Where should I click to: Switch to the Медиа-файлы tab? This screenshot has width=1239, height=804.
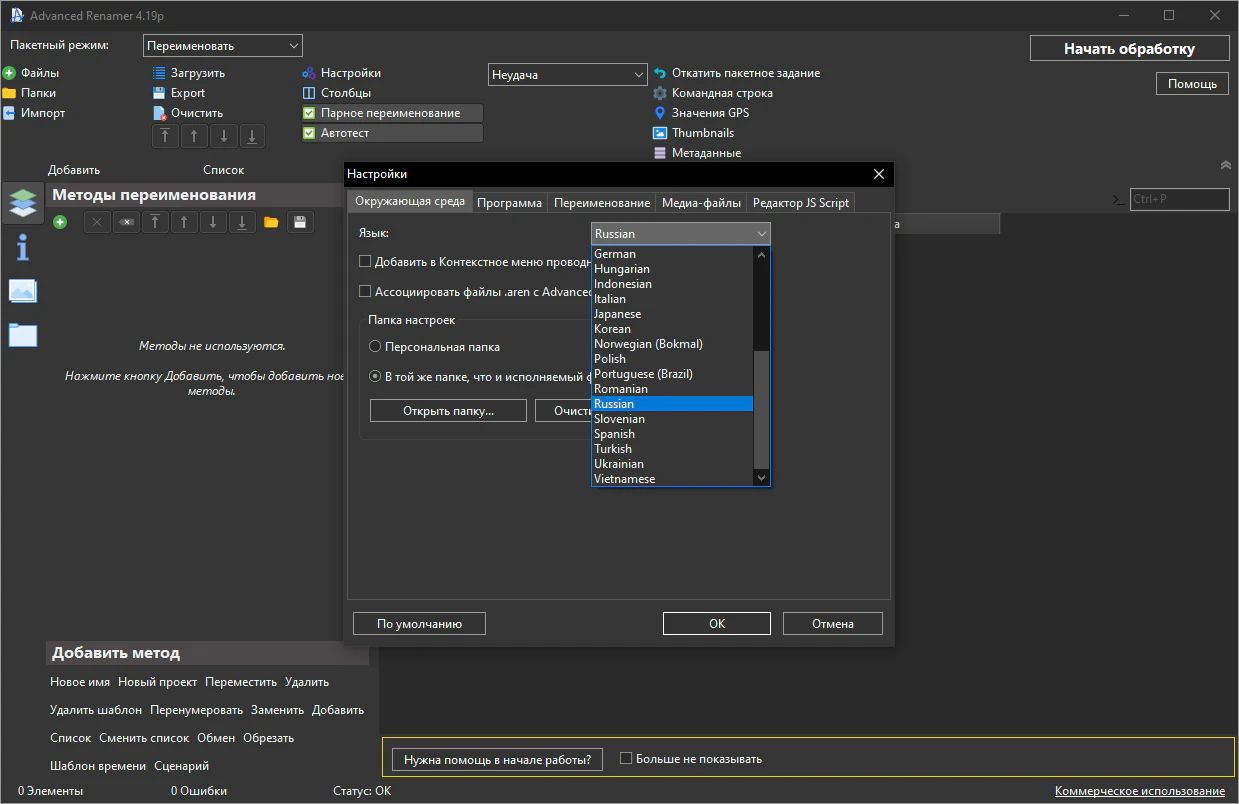click(700, 203)
